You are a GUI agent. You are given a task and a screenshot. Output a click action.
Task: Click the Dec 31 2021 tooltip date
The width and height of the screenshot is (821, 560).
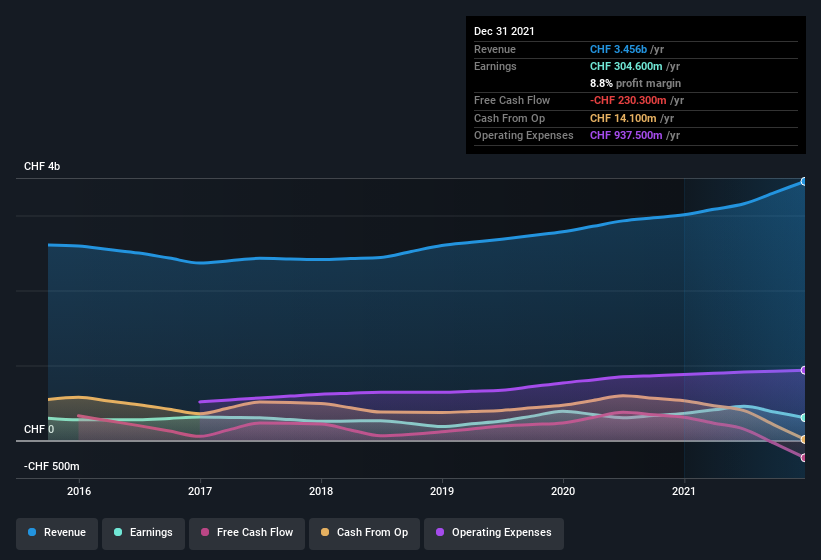504,31
